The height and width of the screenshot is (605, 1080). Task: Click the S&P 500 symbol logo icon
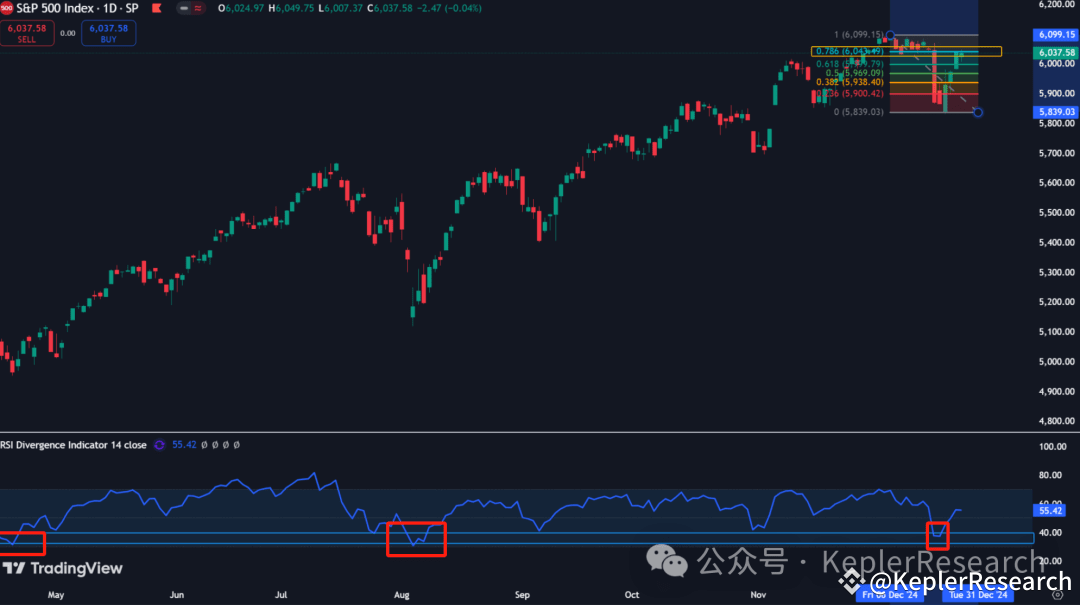click(6, 8)
